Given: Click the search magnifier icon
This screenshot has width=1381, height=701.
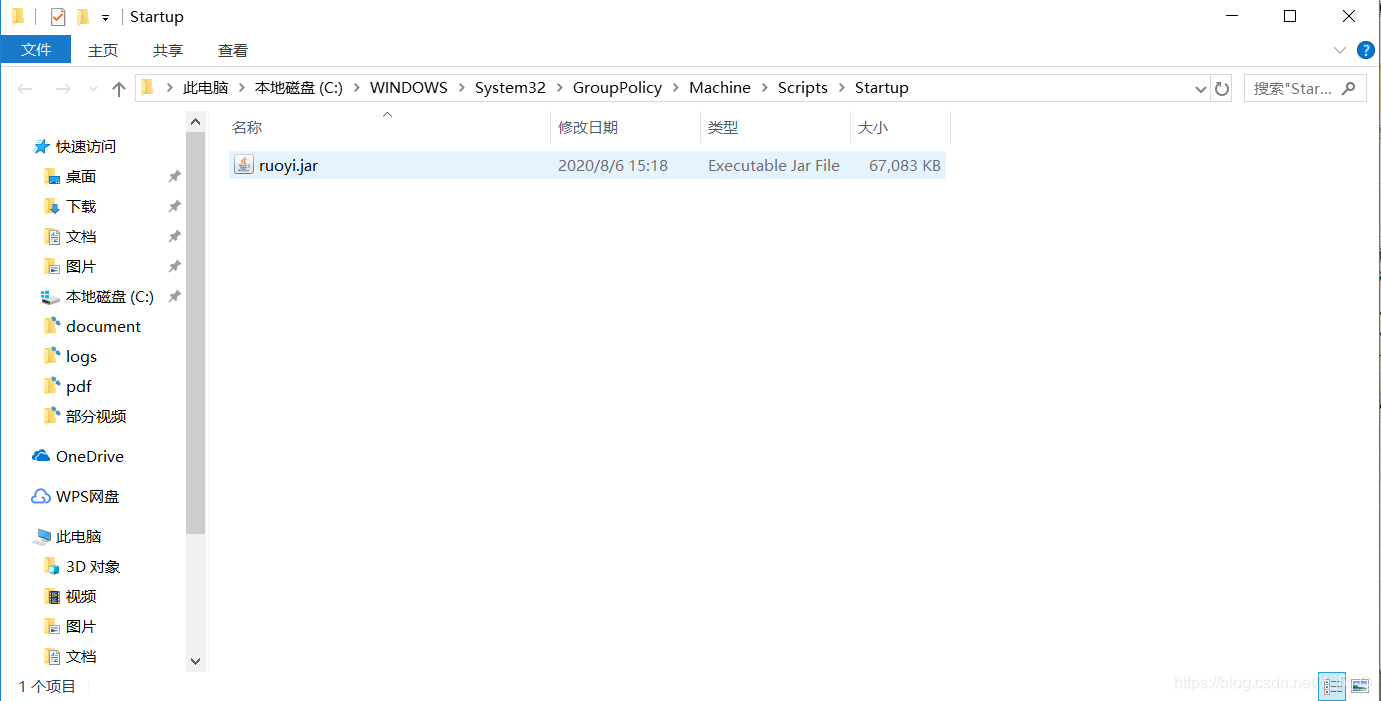Looking at the screenshot, I should [x=1348, y=88].
